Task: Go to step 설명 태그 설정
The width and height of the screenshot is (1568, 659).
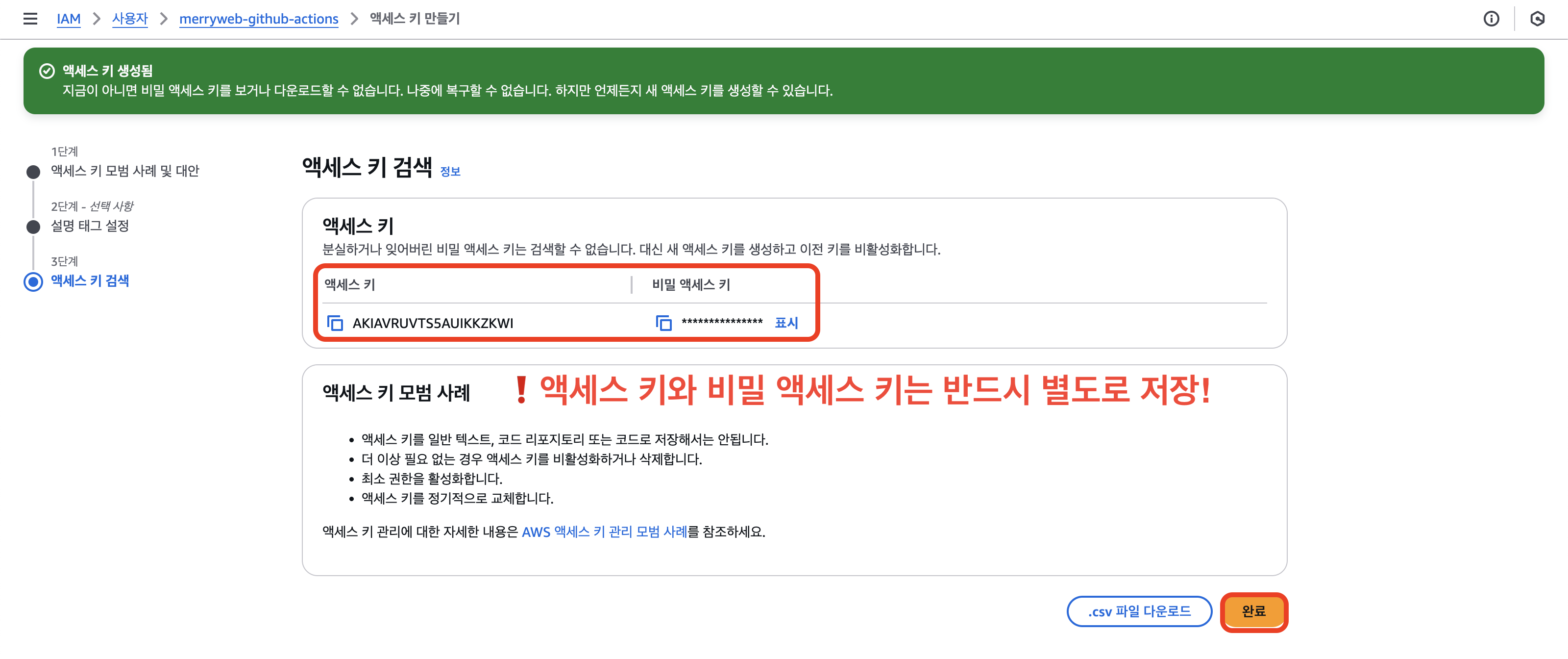Action: [x=90, y=226]
